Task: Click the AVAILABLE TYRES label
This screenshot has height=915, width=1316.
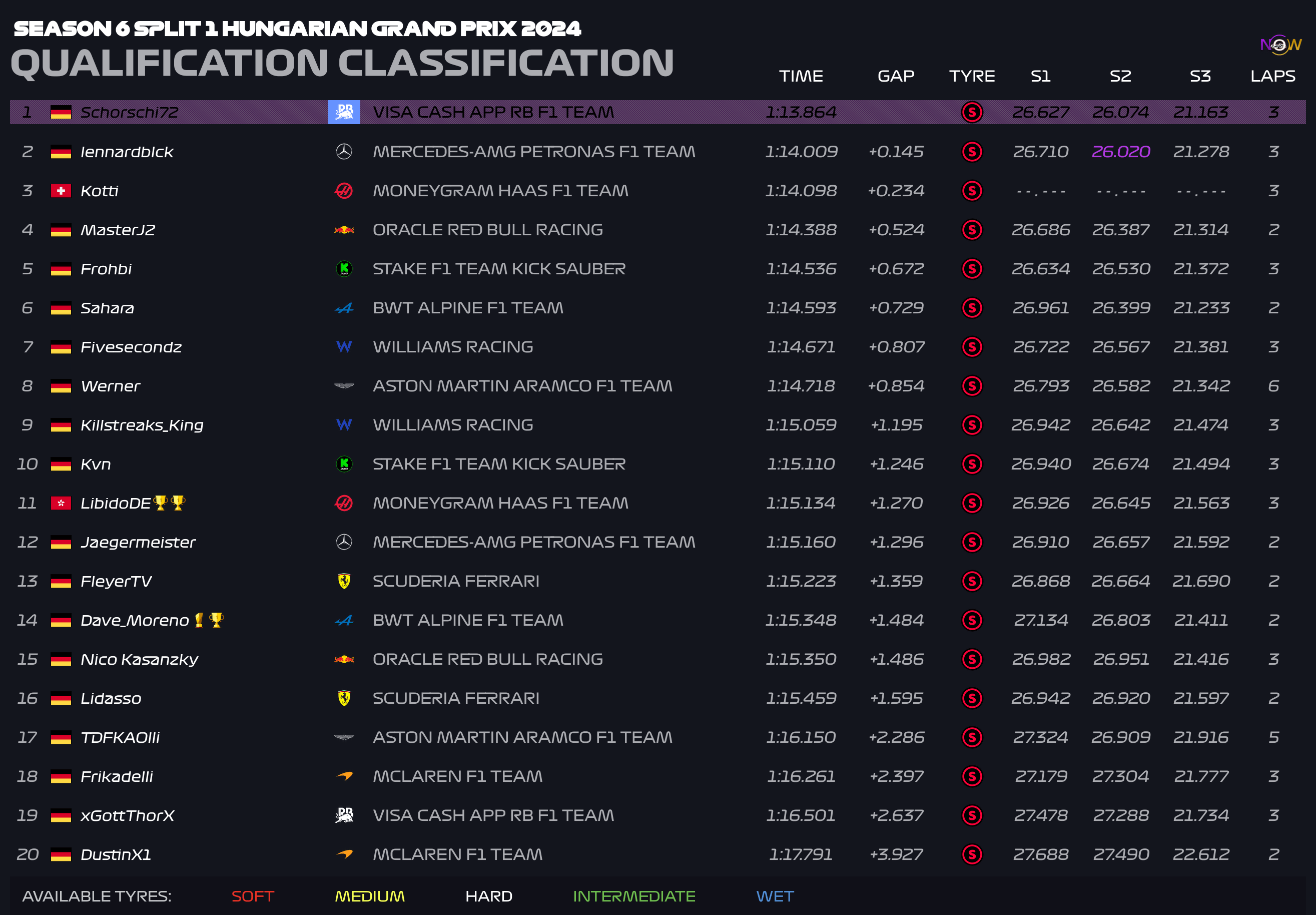Action: click(x=97, y=896)
